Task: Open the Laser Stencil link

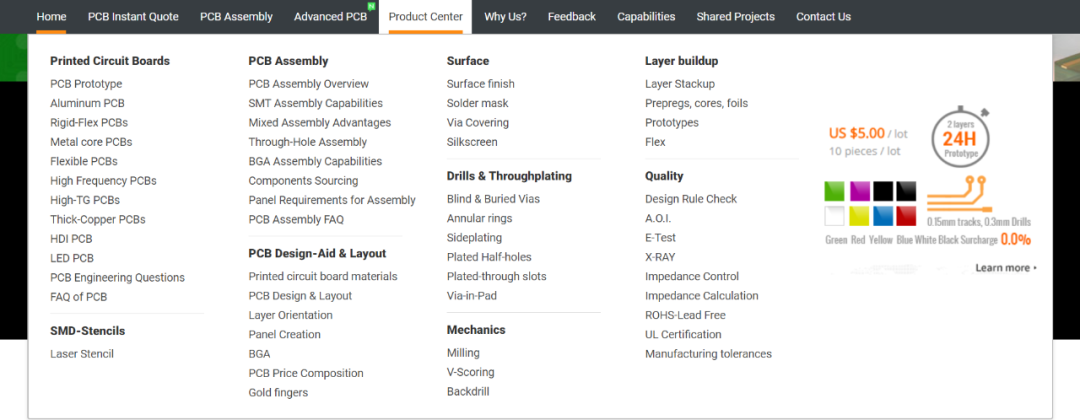Action: (82, 354)
